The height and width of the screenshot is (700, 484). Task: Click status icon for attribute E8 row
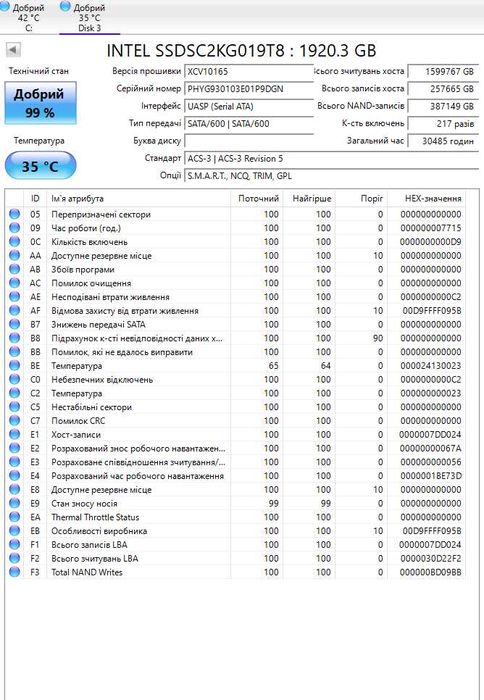point(15,489)
